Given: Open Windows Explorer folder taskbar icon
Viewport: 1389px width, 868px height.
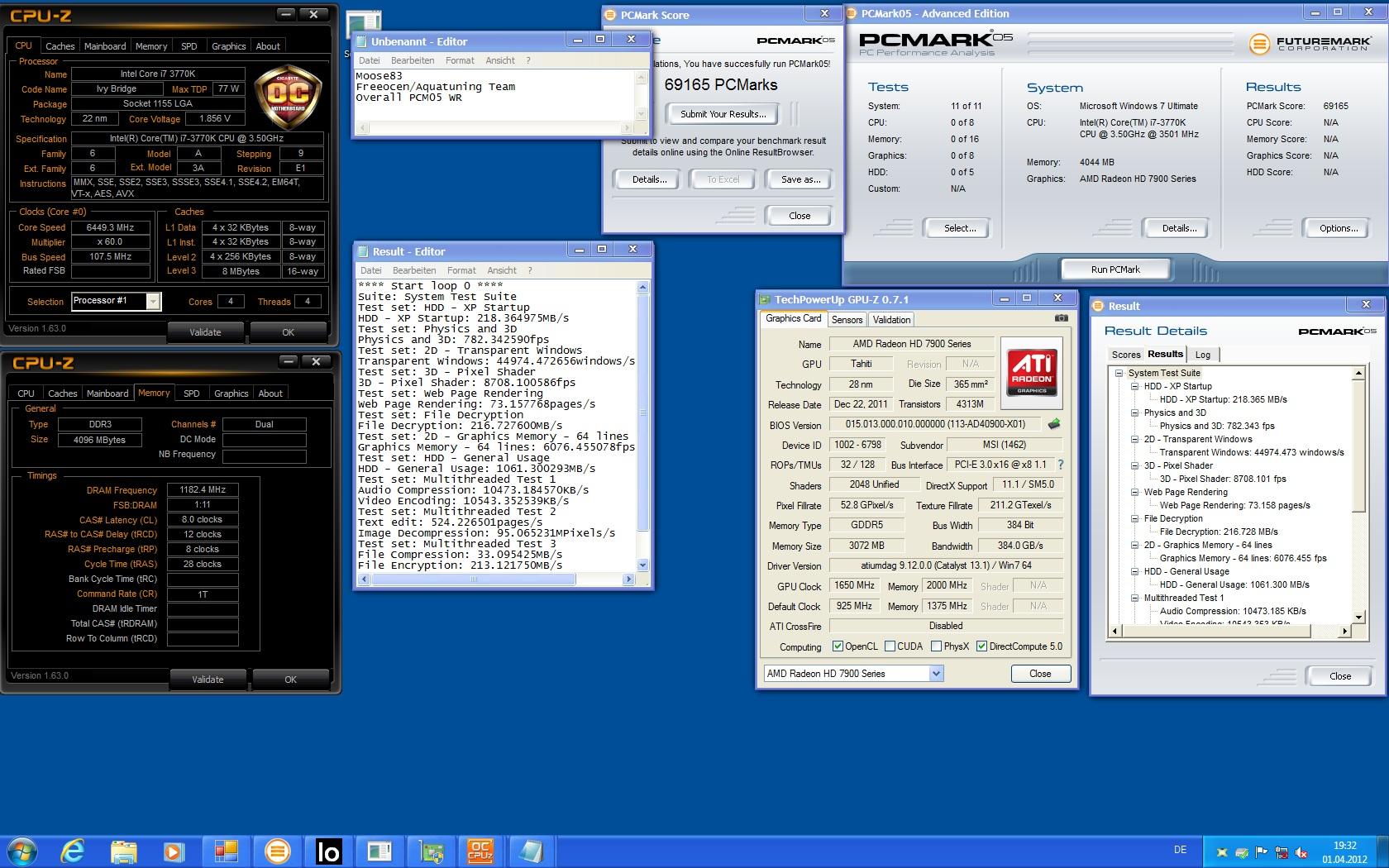Looking at the screenshot, I should [x=124, y=851].
